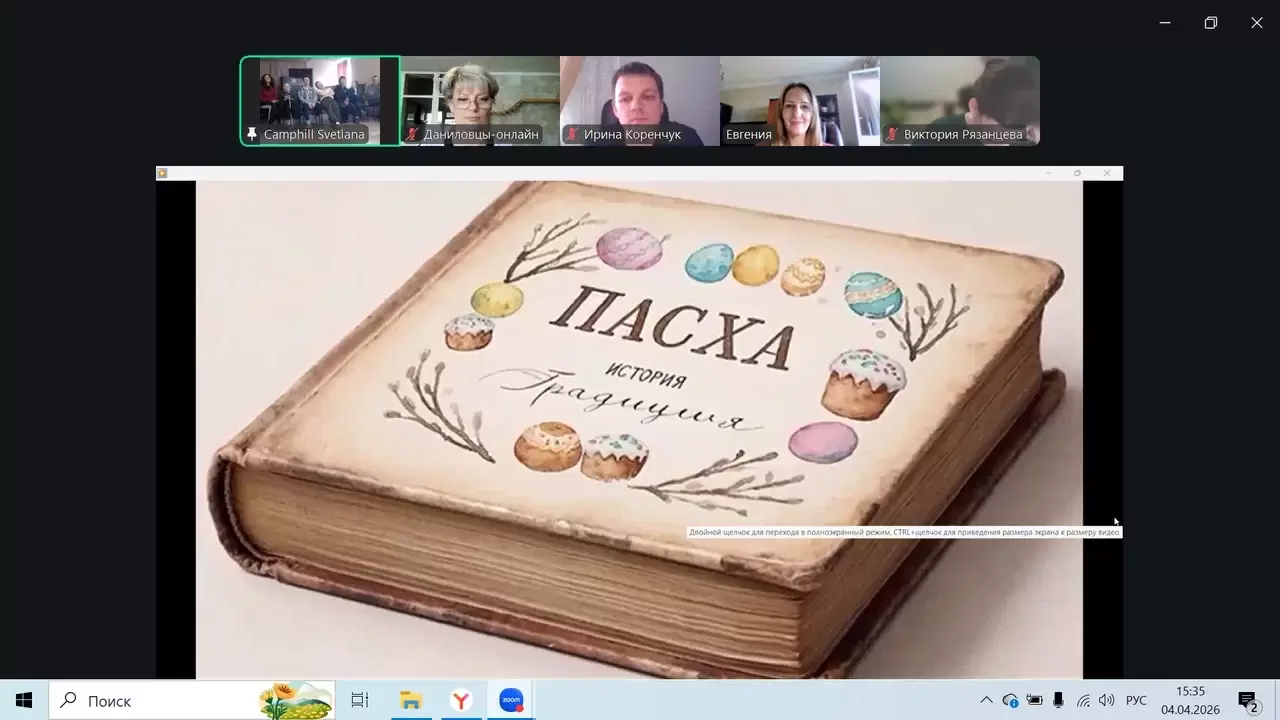Expand the hidden system tray icons
This screenshot has height=720, width=1280.
986,700
